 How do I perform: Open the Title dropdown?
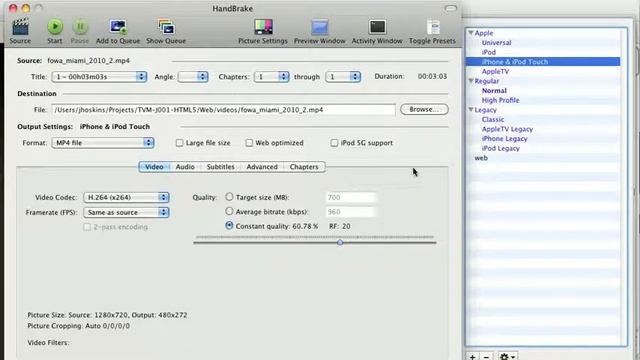pos(99,77)
